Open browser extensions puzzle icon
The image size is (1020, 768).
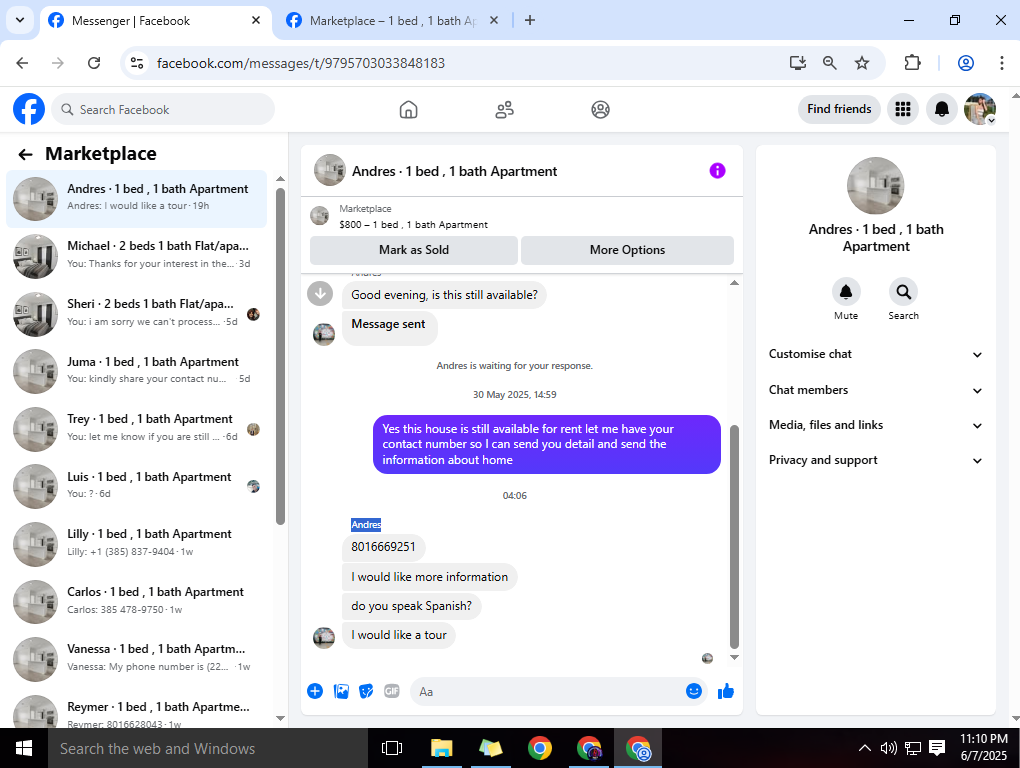[x=913, y=63]
